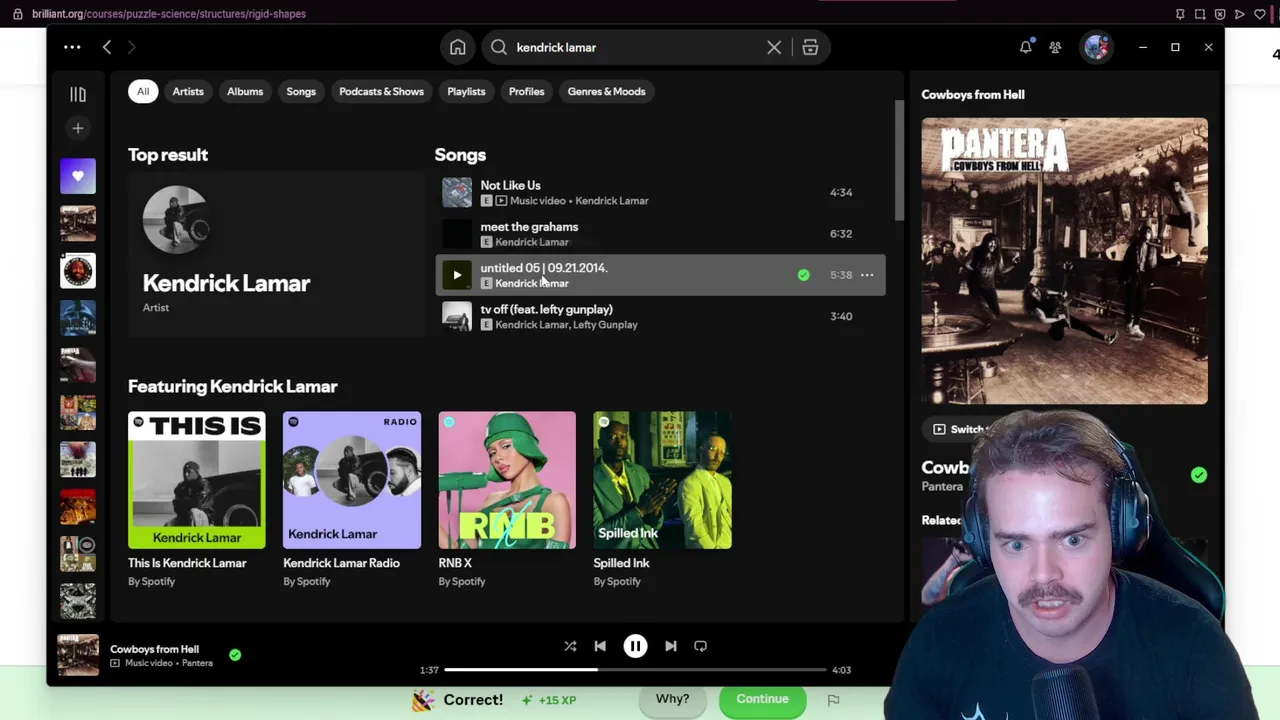This screenshot has height=720, width=1280.
Task: Open the notifications bell
Action: click(1025, 47)
